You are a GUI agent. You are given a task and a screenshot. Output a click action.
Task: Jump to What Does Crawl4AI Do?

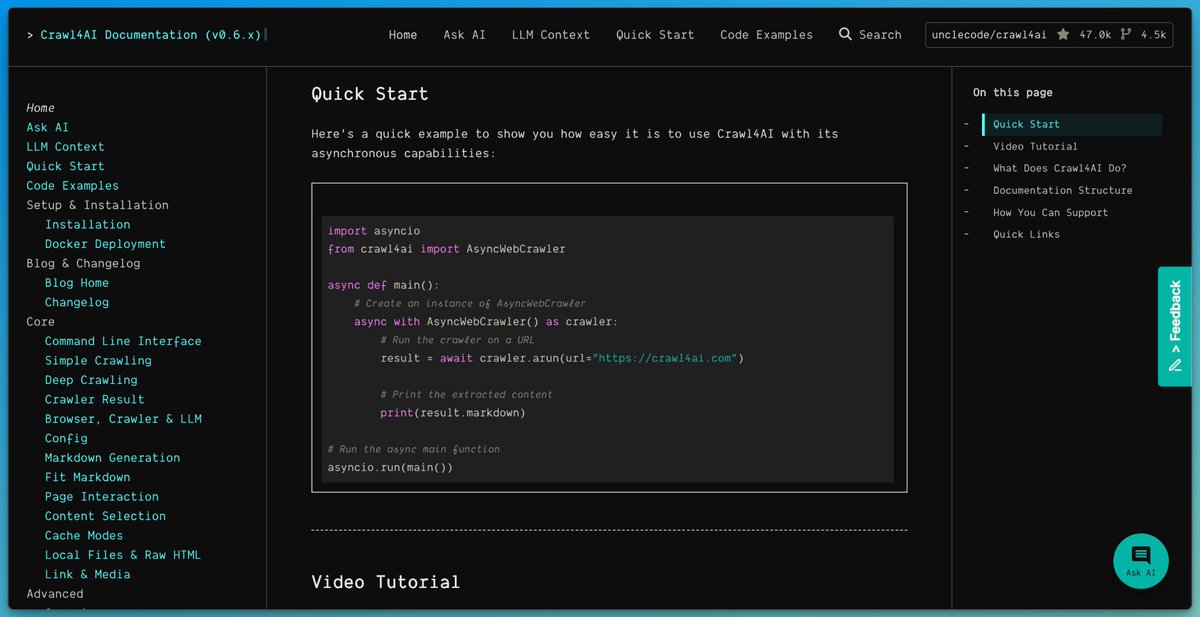pos(1059,168)
